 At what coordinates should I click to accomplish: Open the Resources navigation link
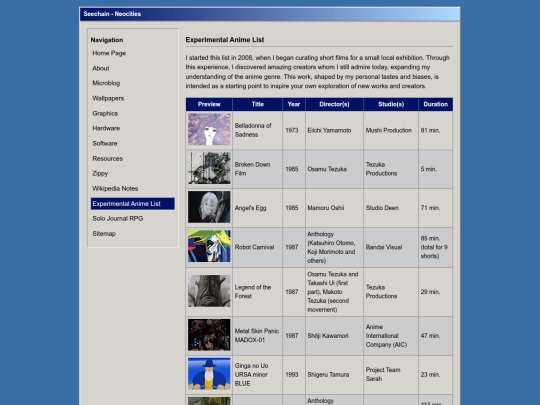coord(107,158)
